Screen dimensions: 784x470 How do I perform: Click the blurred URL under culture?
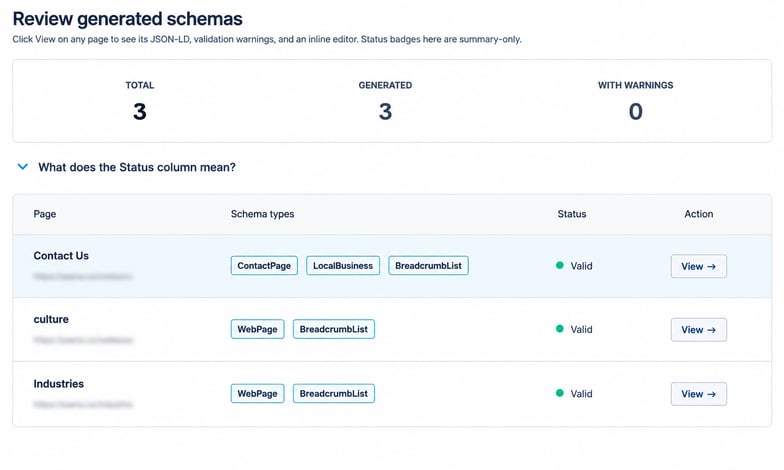point(83,340)
